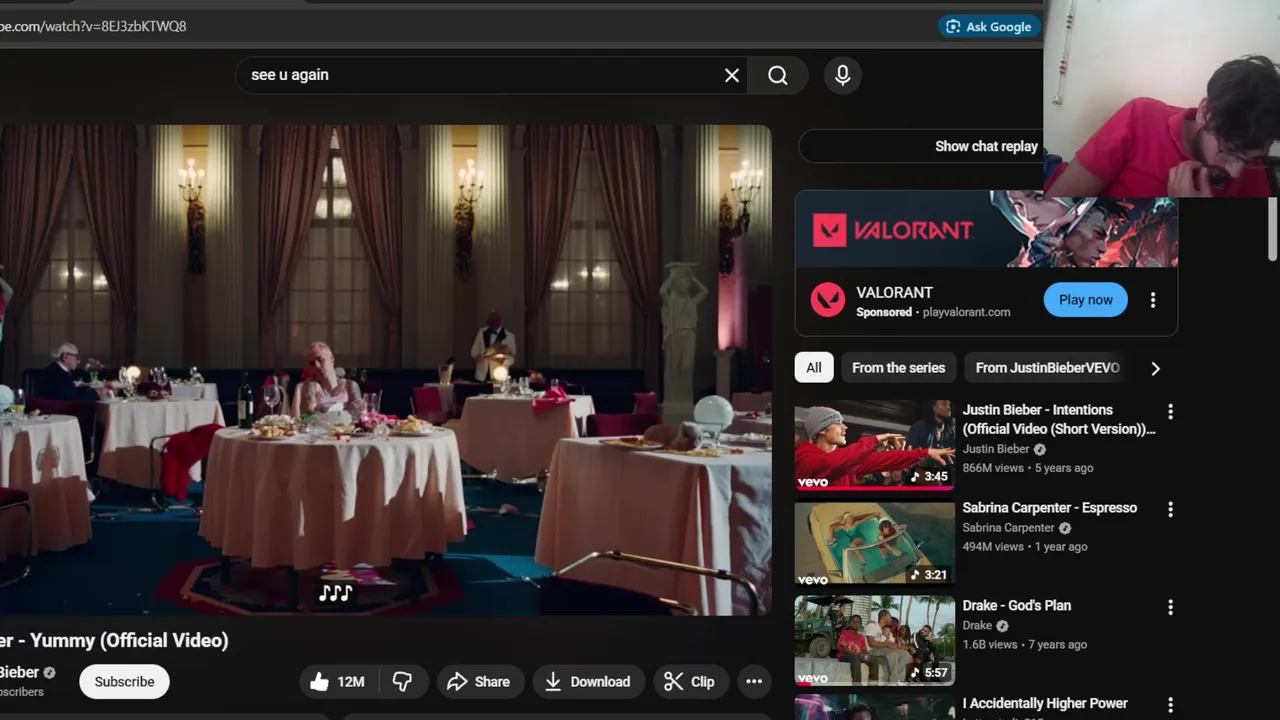Open options menu for Intentions video
Viewport: 1280px width, 720px height.
1170,411
